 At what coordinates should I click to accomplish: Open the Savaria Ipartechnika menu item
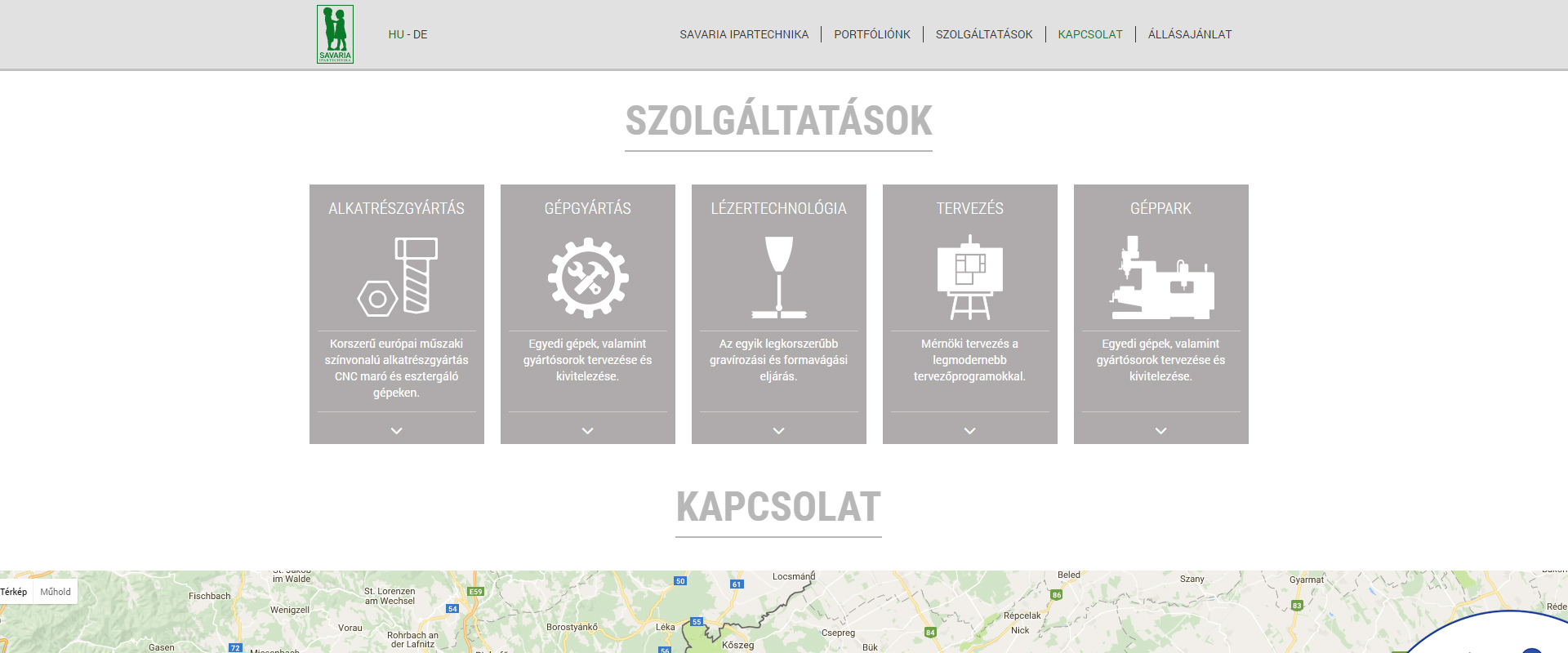coord(744,34)
